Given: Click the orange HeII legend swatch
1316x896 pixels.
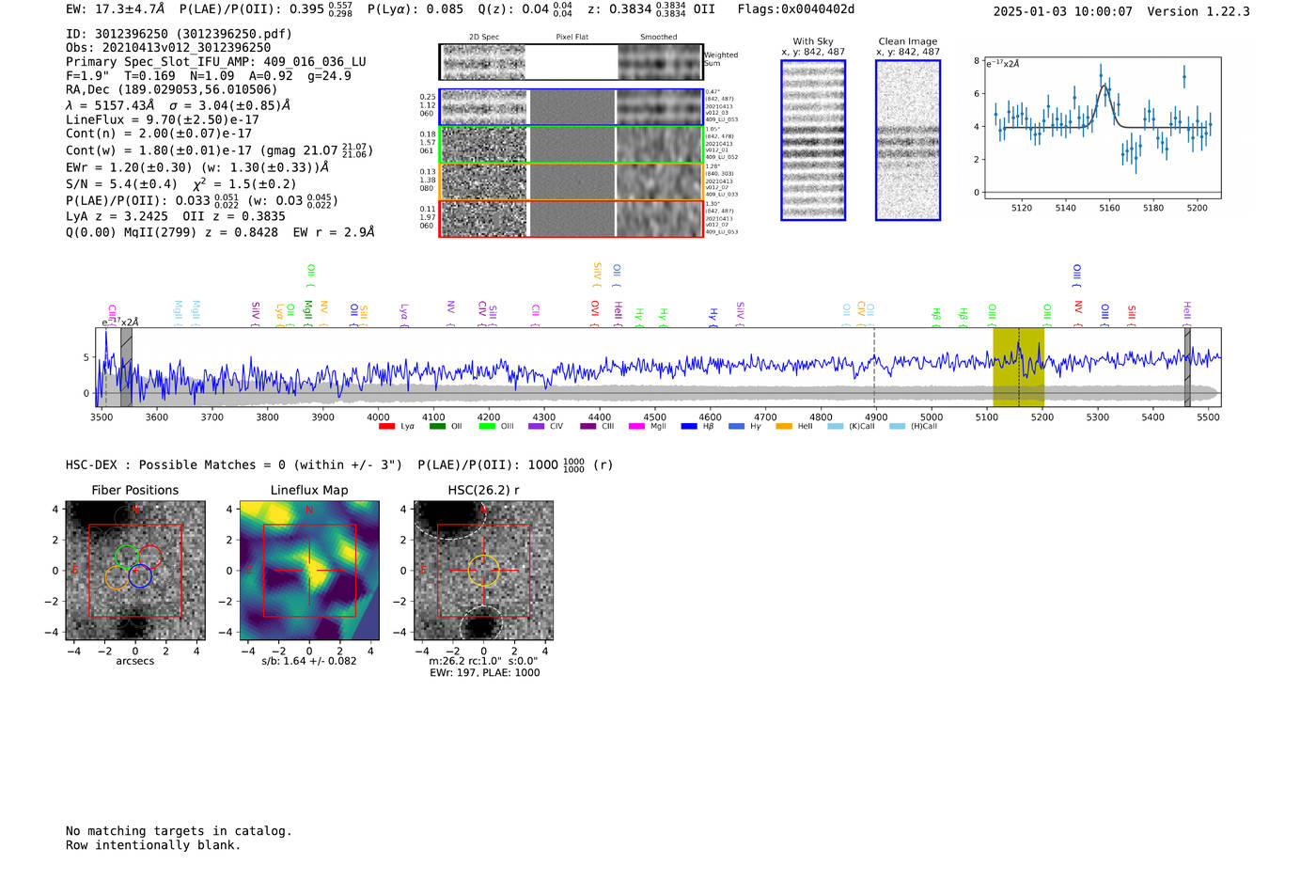Looking at the screenshot, I should tap(784, 427).
